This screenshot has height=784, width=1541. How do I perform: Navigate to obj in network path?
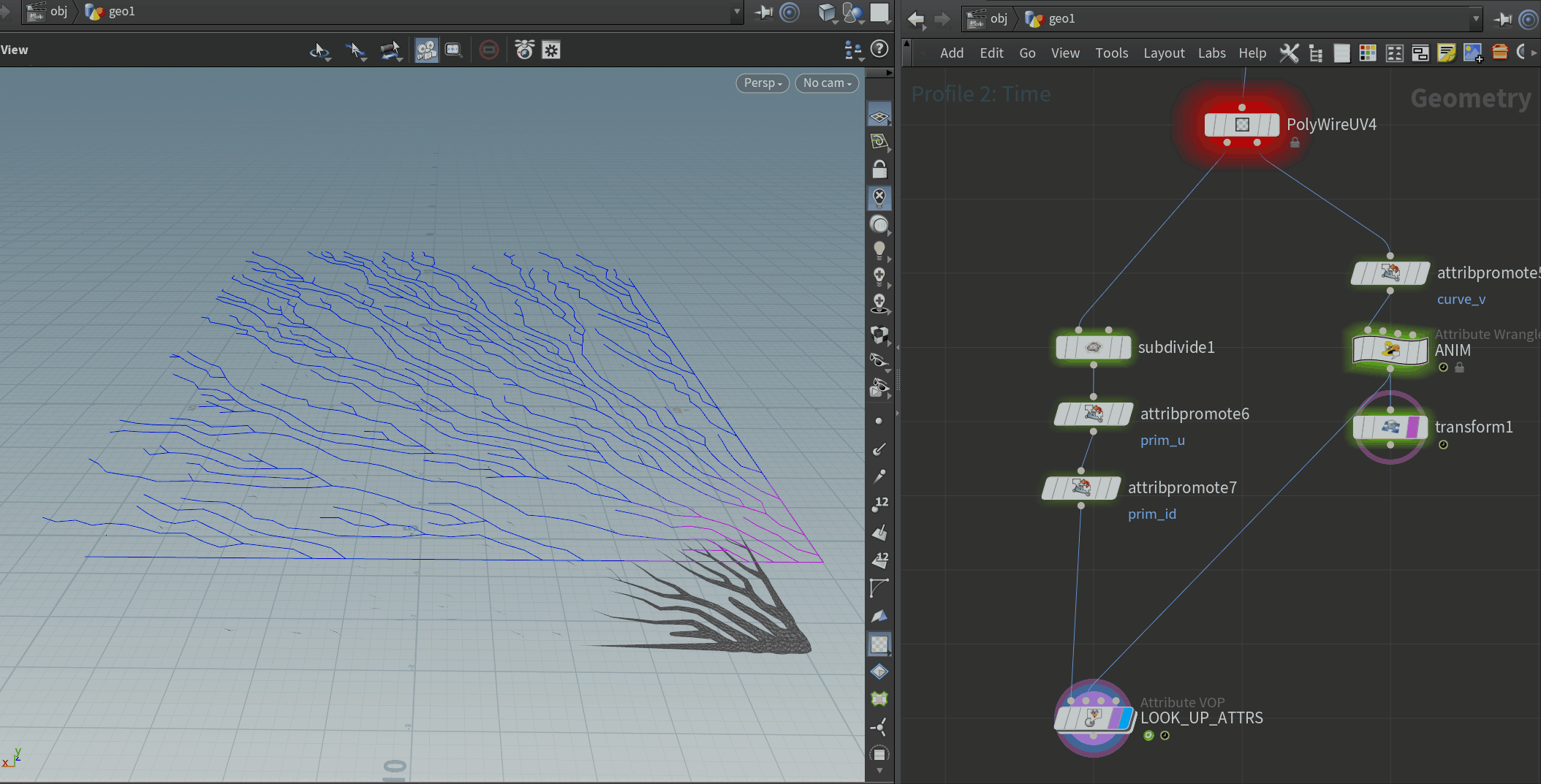999,19
